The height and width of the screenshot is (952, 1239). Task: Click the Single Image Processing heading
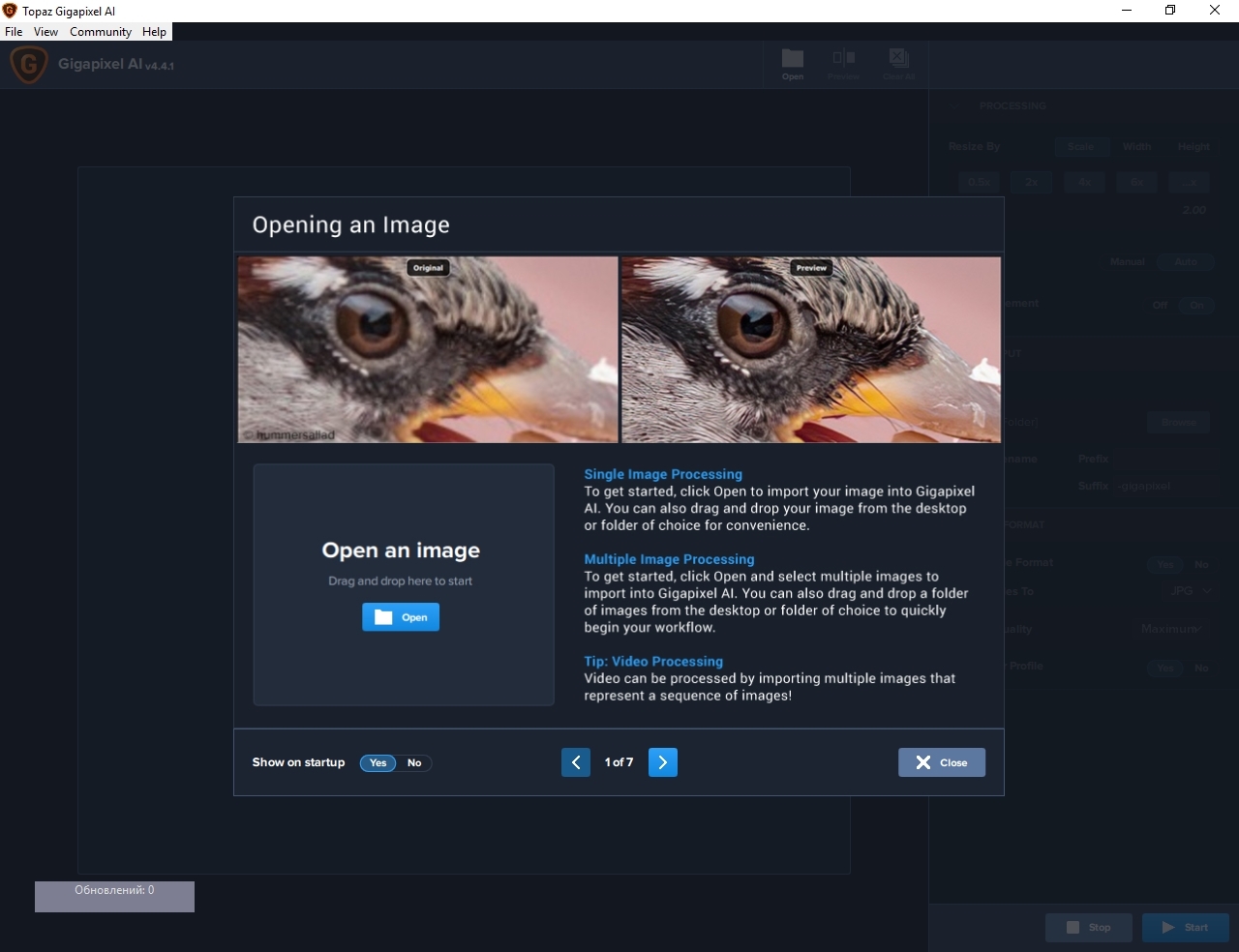(663, 474)
